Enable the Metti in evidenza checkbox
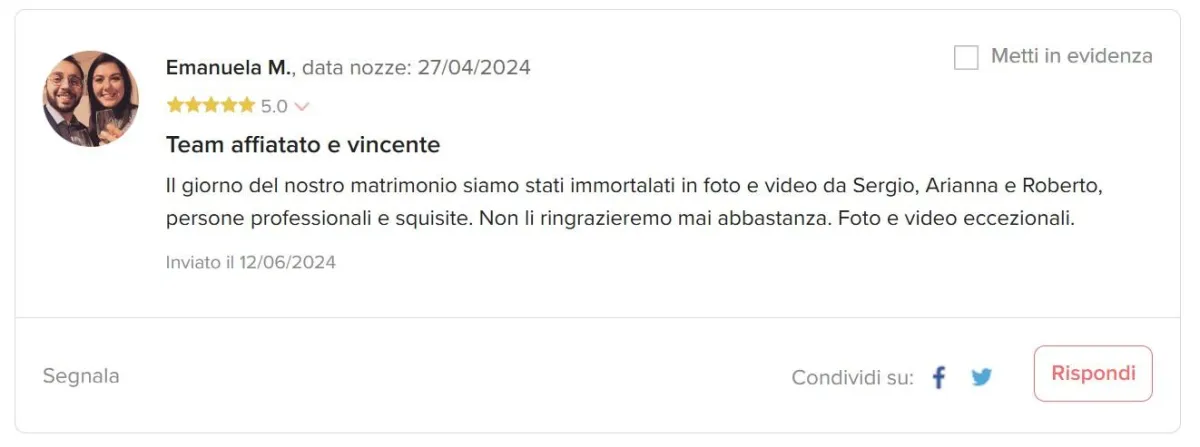 (966, 57)
